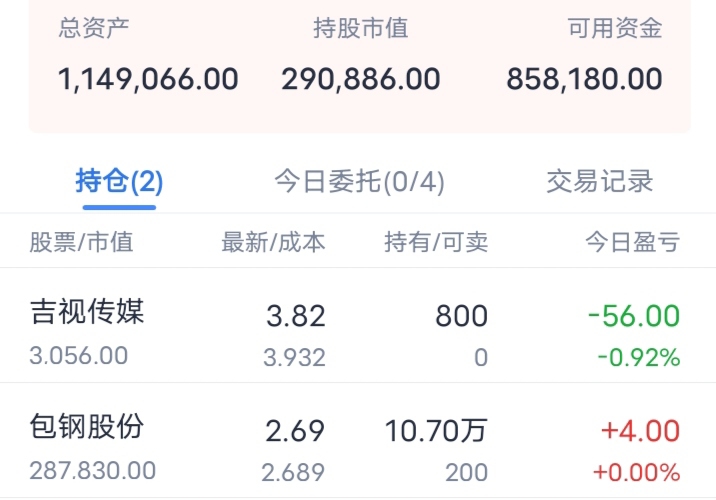Open the 今日委托(0/4) tab
Viewport: 716px width, 500px height.
(359, 182)
